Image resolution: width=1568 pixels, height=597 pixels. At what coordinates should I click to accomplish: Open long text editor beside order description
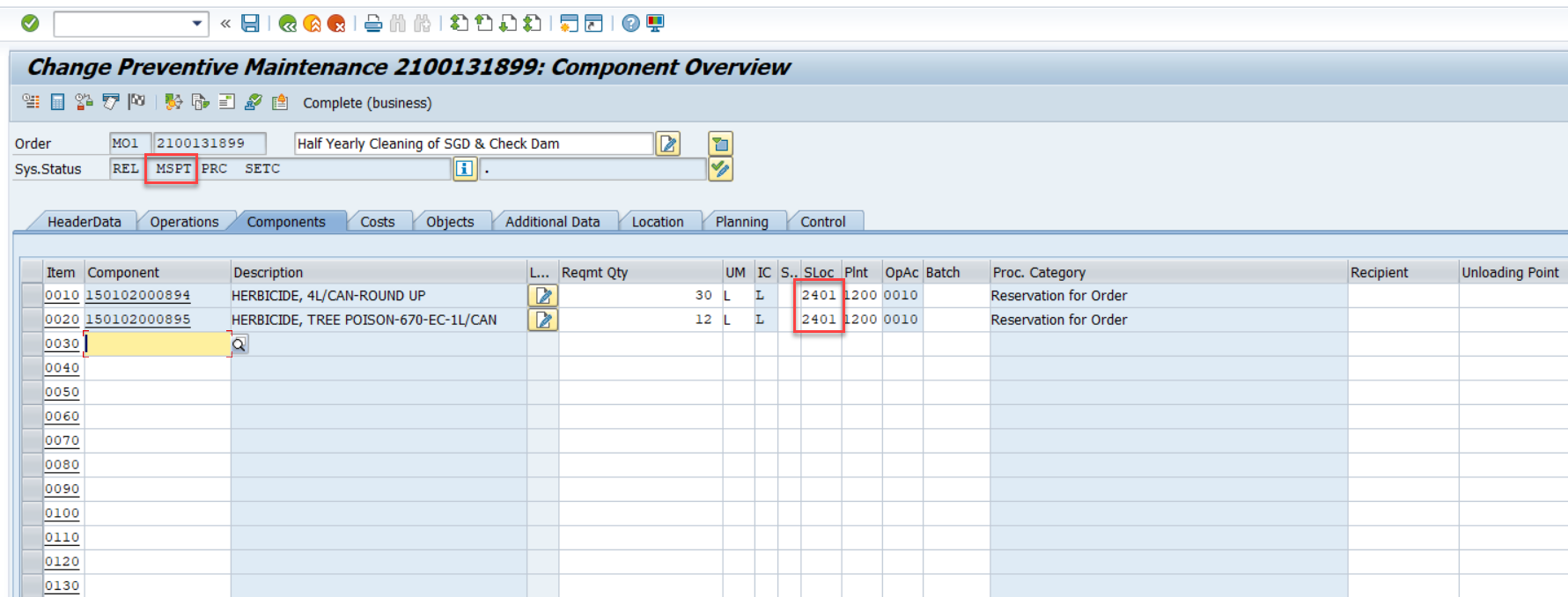(x=668, y=144)
